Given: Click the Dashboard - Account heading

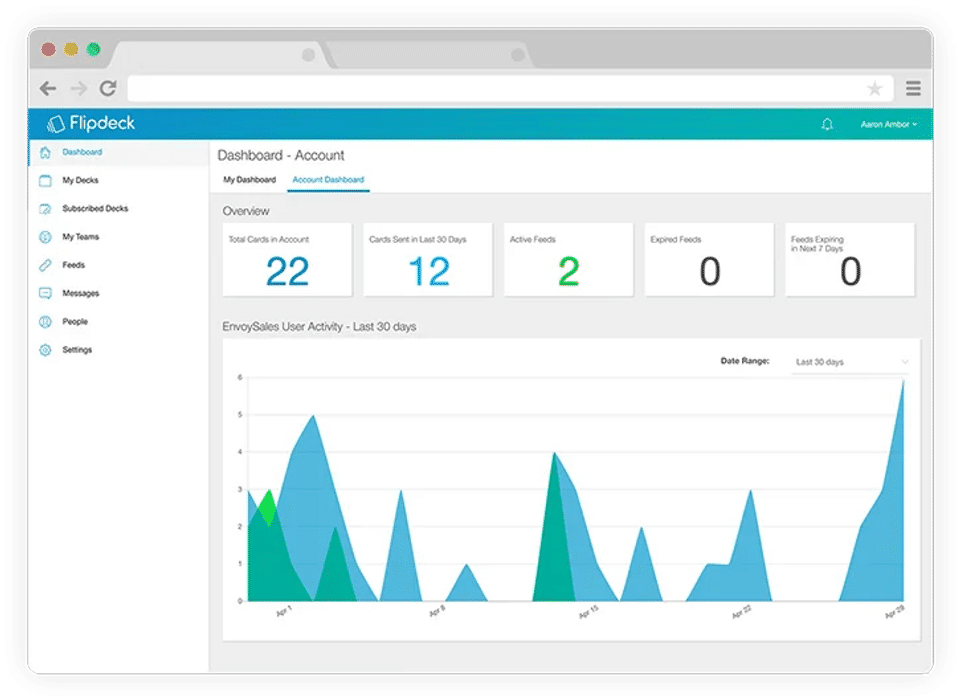Looking at the screenshot, I should click(281, 156).
